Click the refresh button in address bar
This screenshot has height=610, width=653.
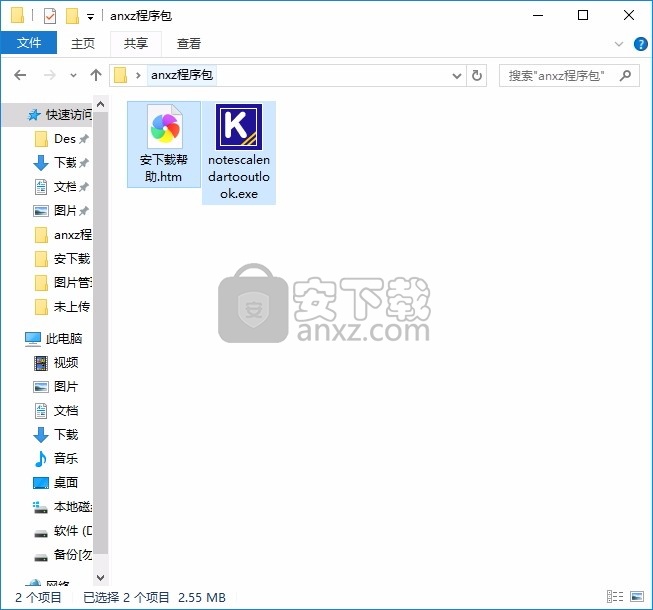tap(477, 75)
